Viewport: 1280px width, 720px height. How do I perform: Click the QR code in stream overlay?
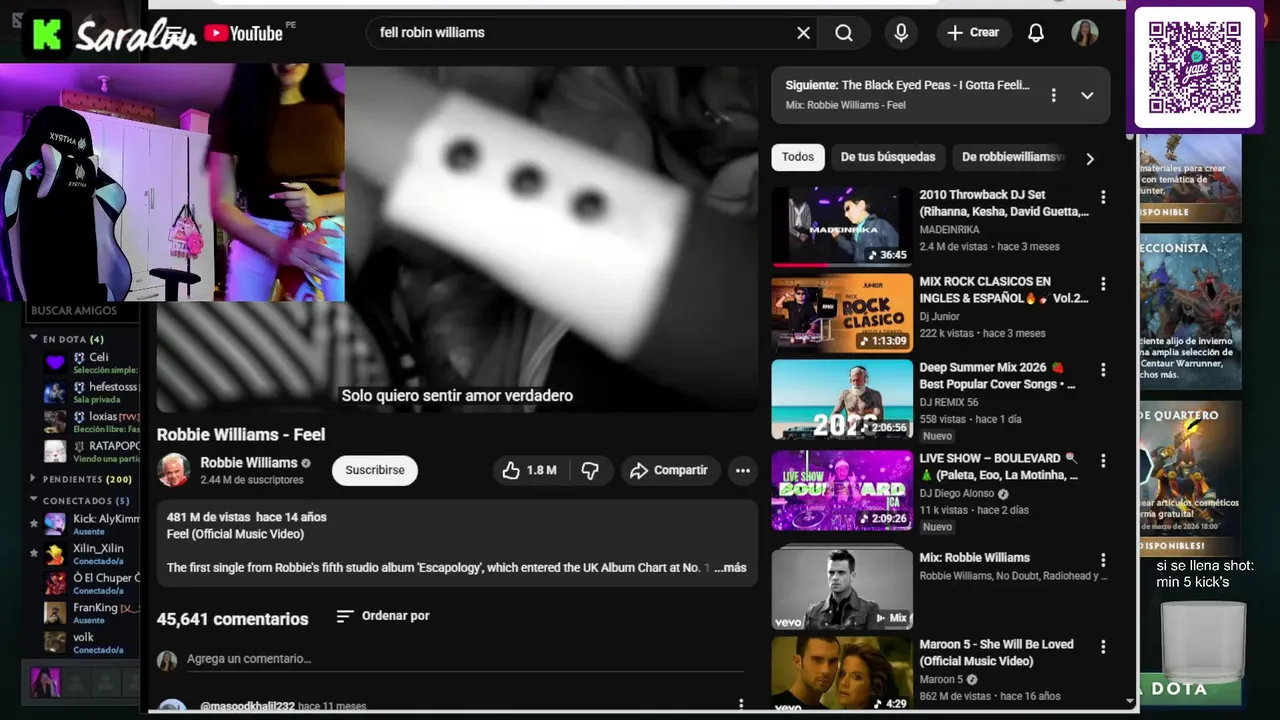(1195, 68)
